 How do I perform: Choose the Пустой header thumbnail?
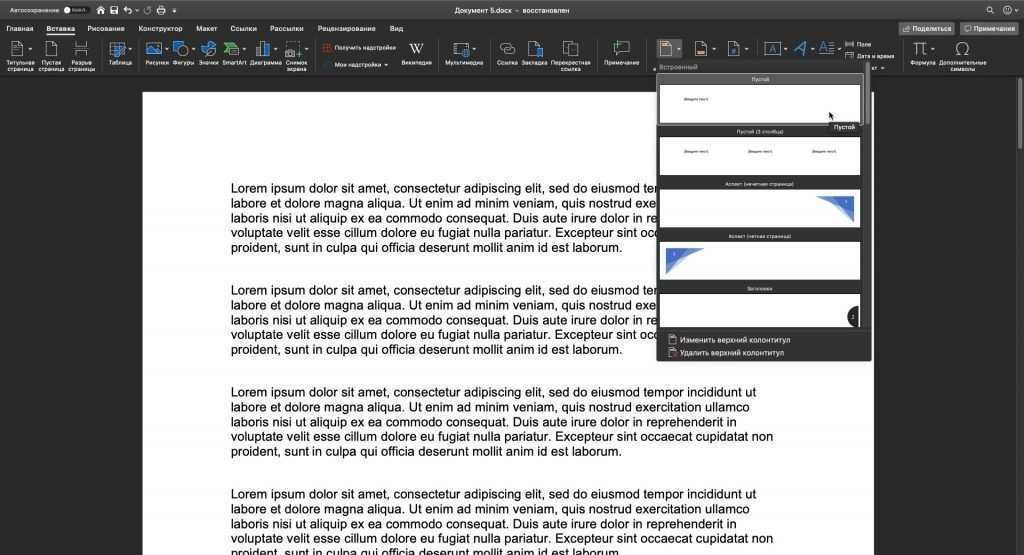pyautogui.click(x=760, y=103)
